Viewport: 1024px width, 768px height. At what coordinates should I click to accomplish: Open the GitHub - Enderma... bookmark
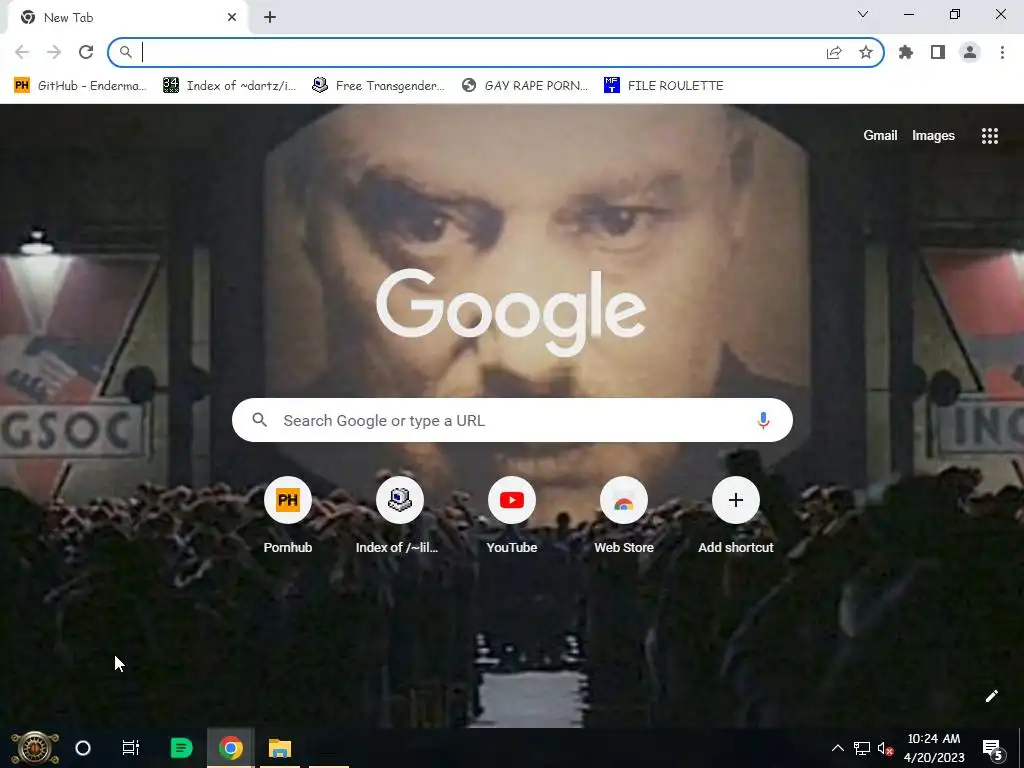(80, 86)
